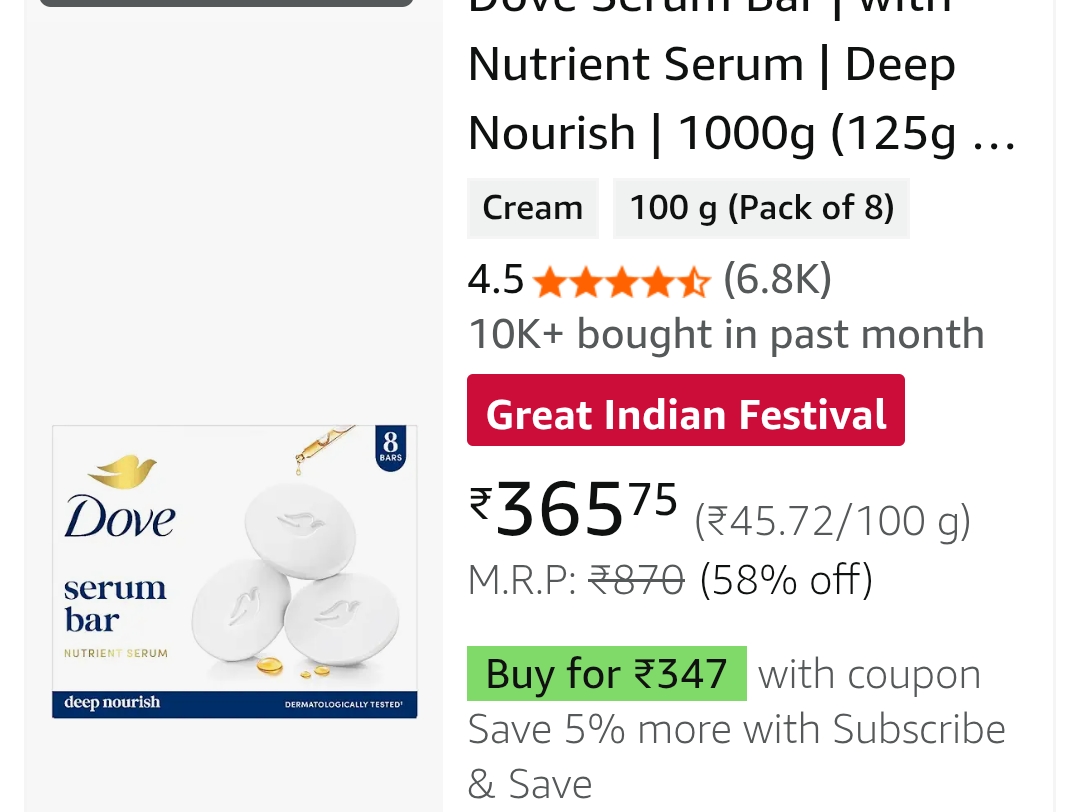Click the orange star rating icons

[x=621, y=283]
